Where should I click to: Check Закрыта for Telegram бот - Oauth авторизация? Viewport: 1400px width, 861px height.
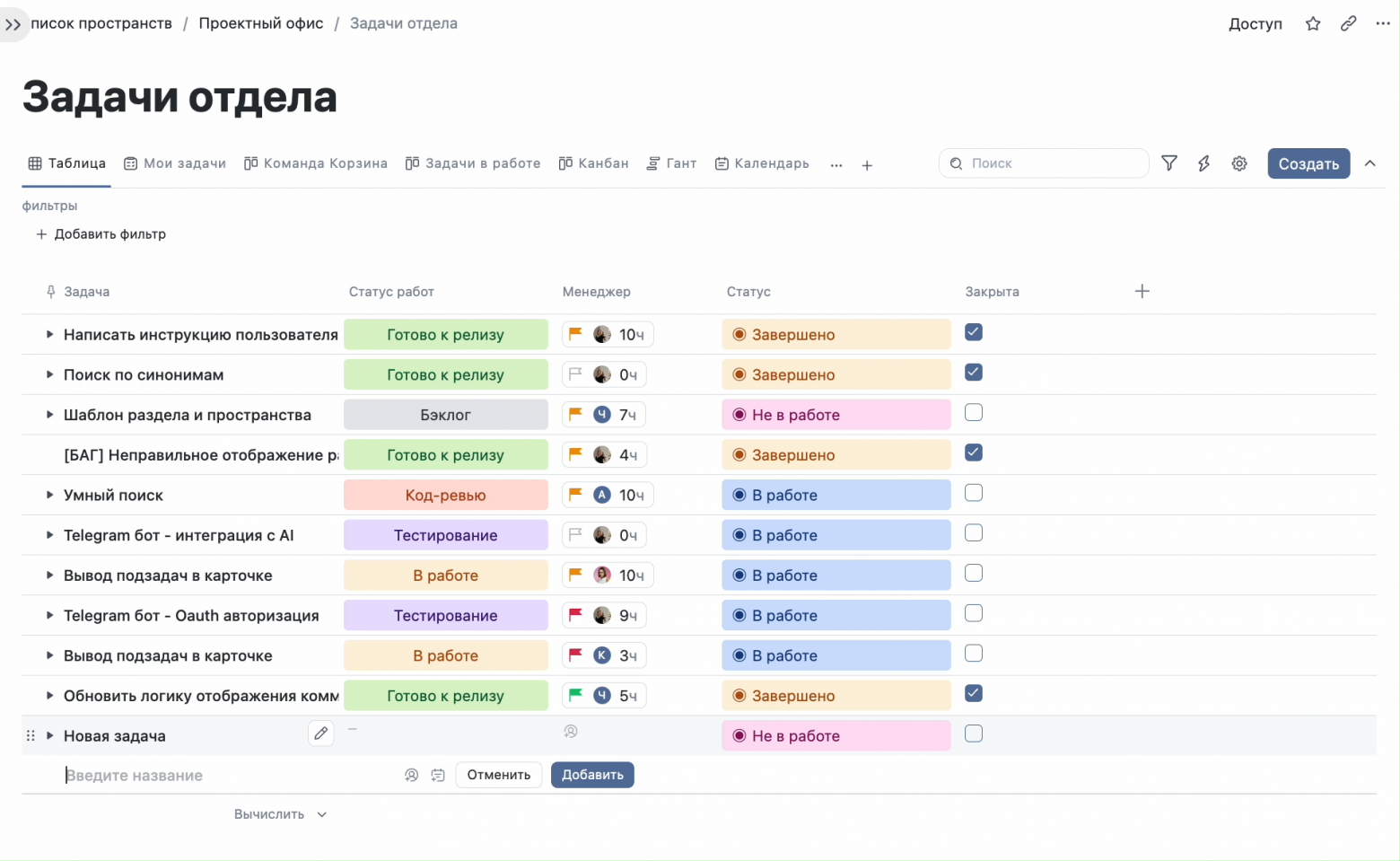[974, 613]
